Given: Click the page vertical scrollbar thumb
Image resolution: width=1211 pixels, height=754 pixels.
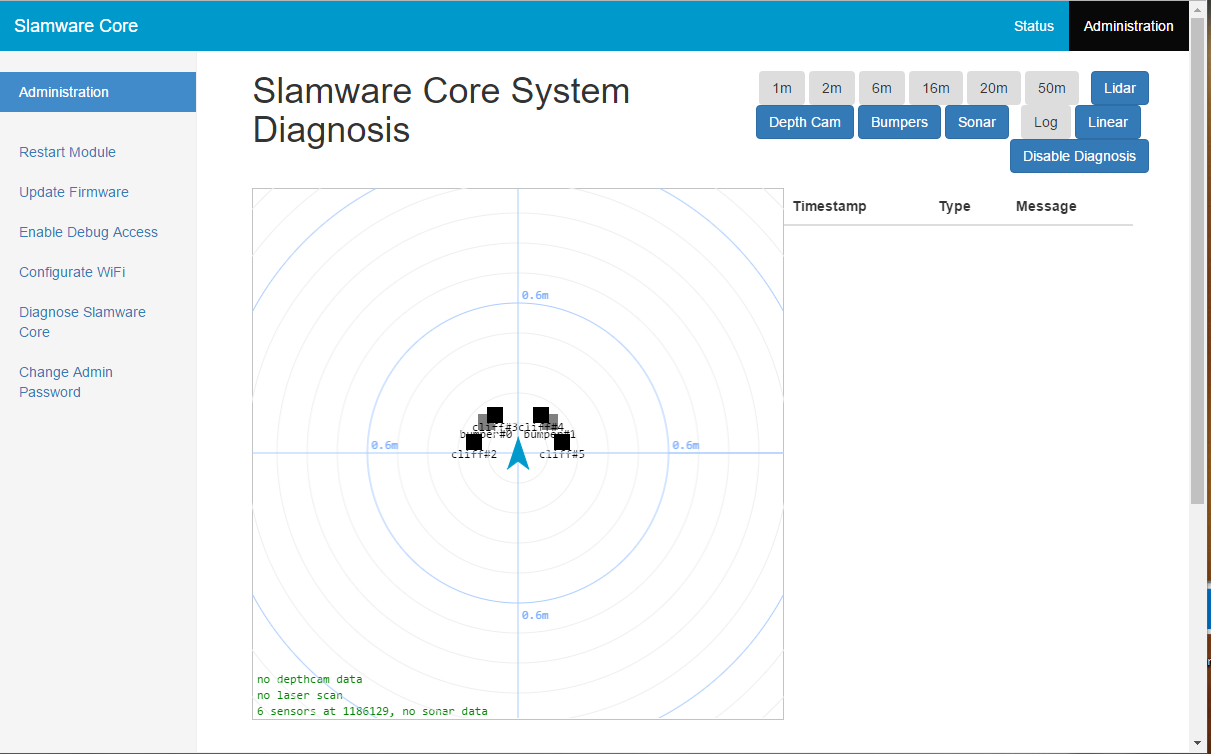Looking at the screenshot, I should coord(1198,260).
